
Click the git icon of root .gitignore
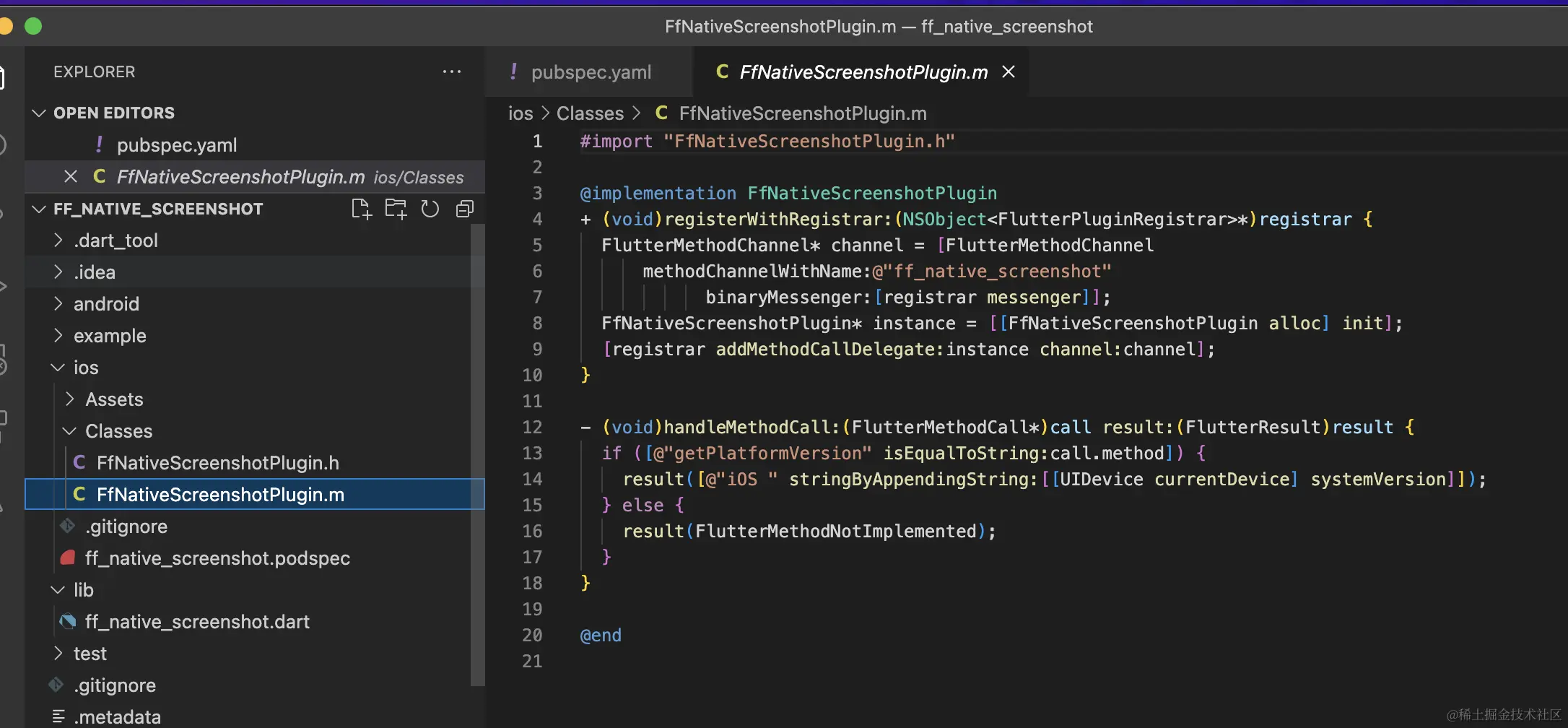coord(56,685)
